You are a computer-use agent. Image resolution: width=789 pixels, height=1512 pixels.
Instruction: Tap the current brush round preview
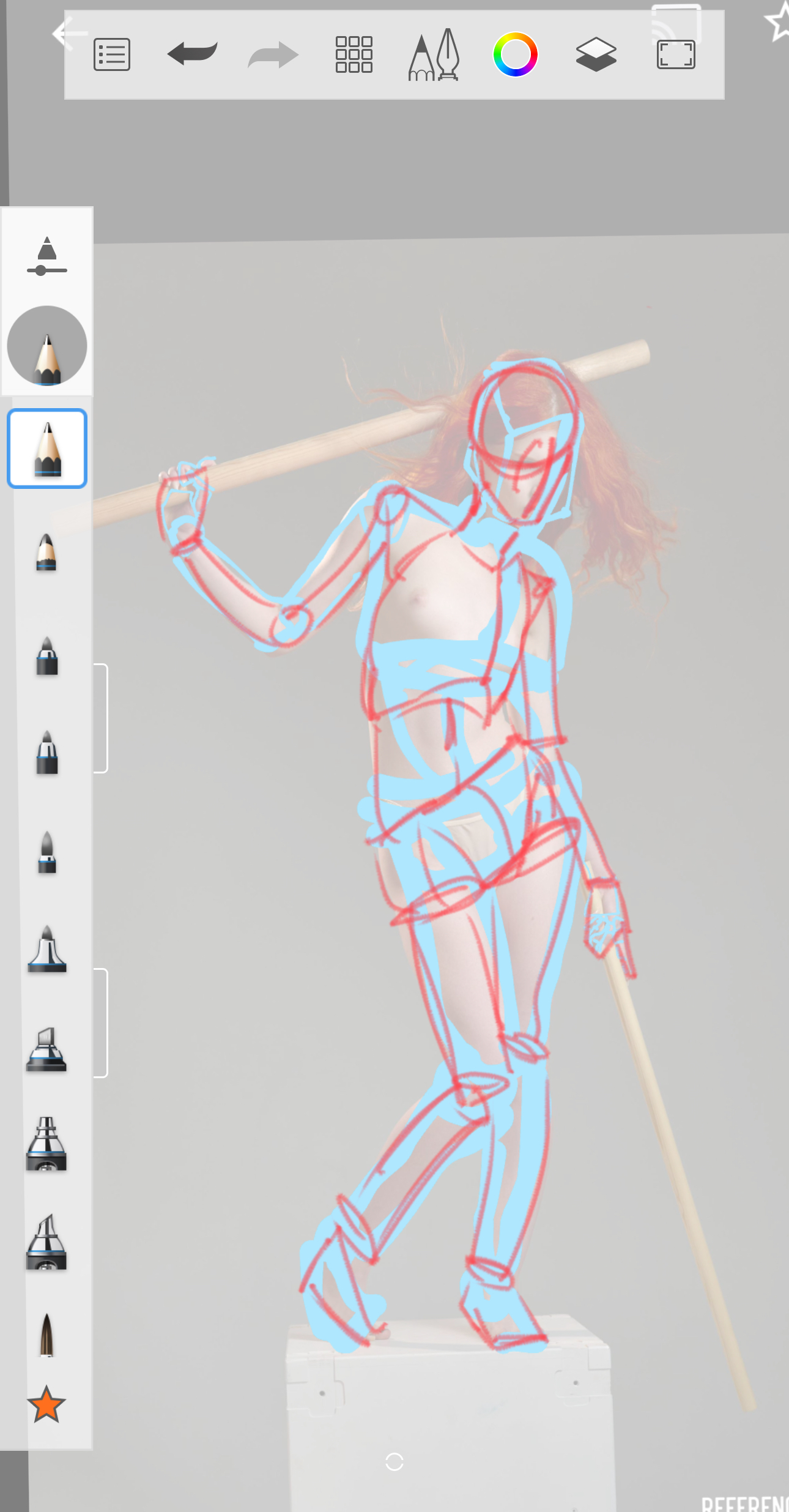tap(47, 346)
